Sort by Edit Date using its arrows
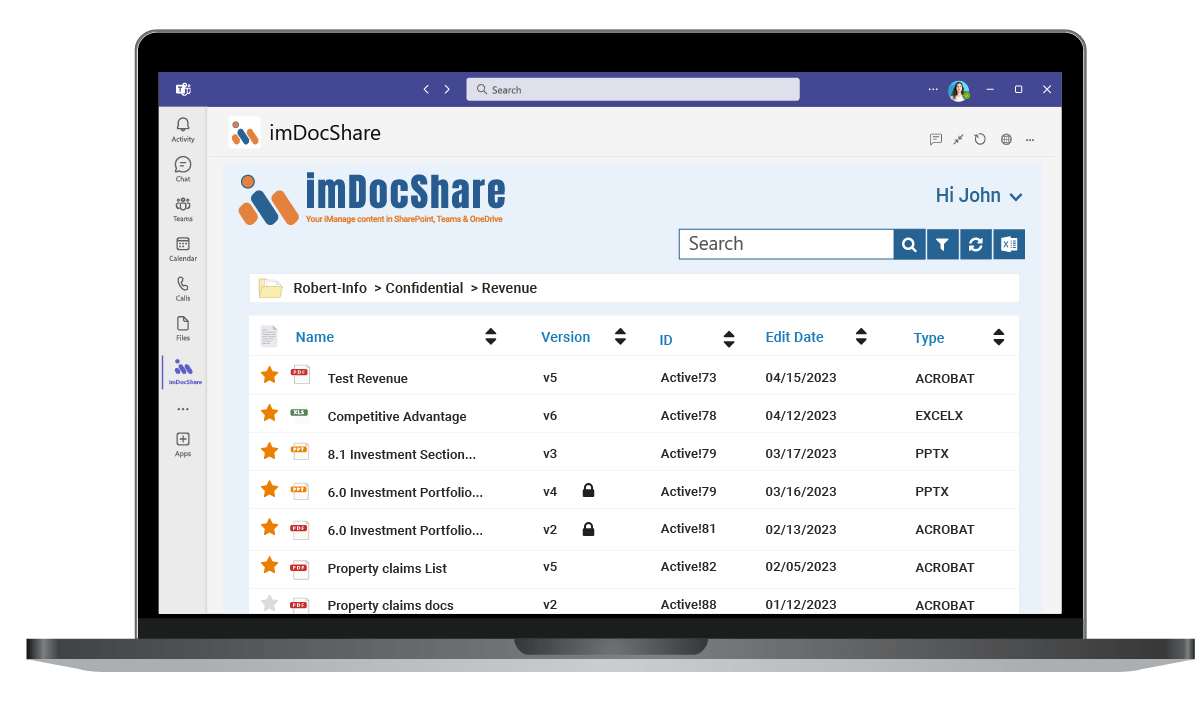1201x701 pixels. 861,337
